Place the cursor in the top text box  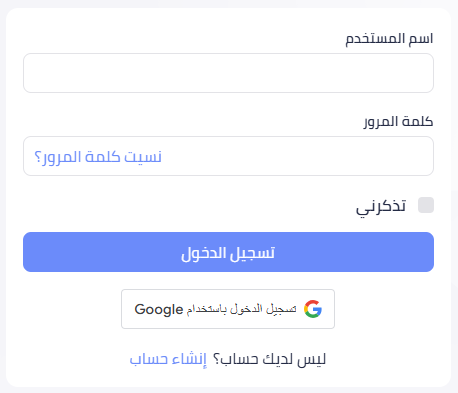point(228,73)
